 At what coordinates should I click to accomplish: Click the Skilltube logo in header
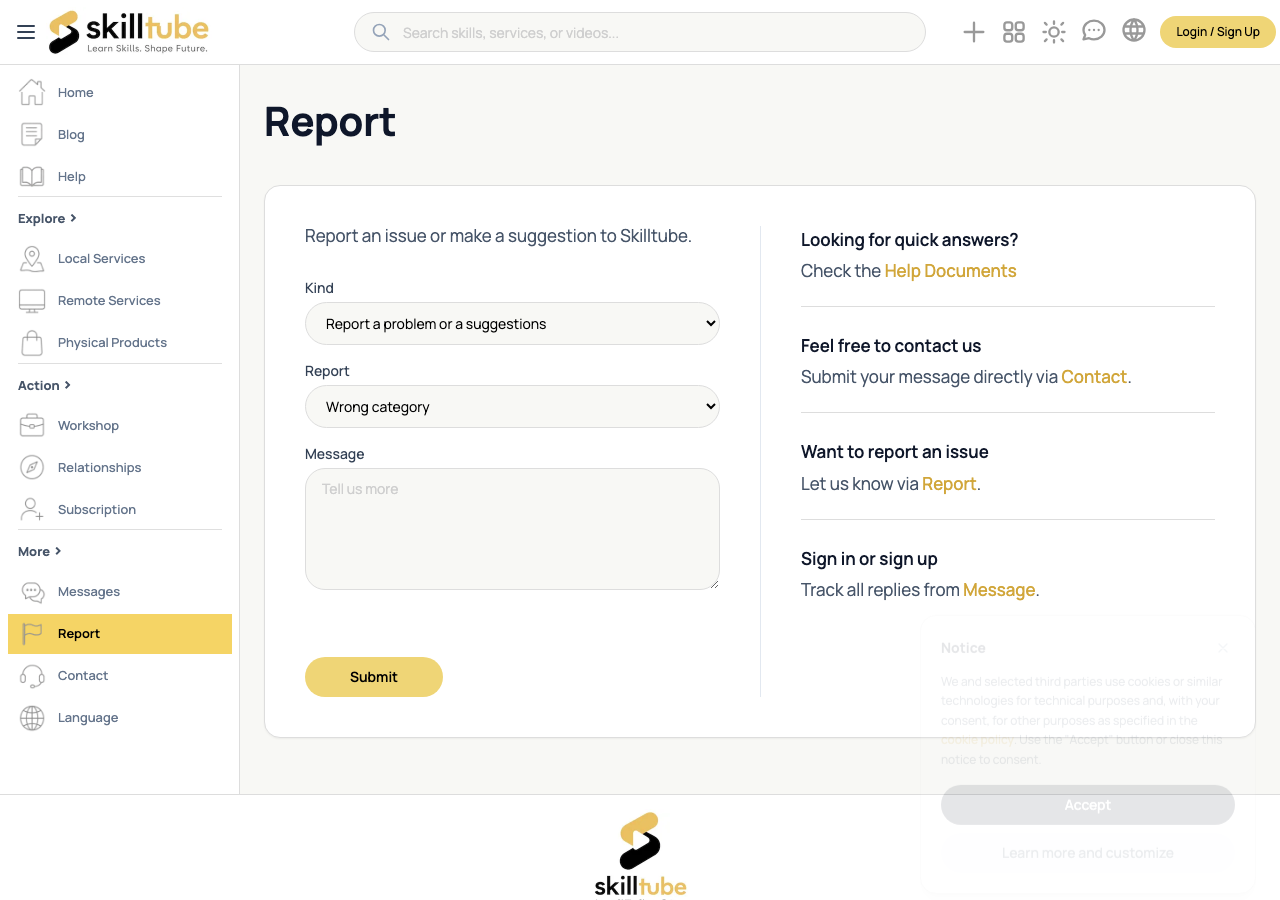(x=129, y=32)
